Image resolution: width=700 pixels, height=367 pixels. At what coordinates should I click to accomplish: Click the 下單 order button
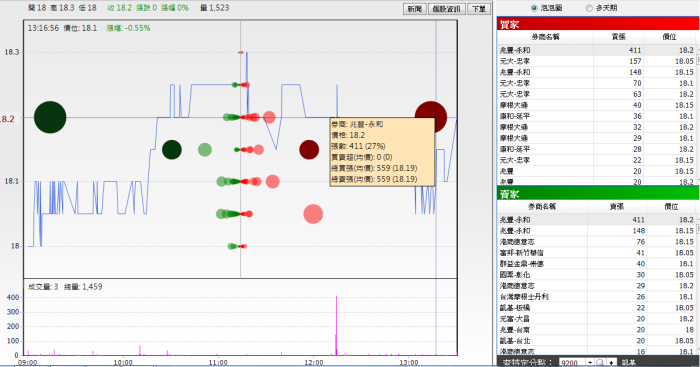(479, 9)
